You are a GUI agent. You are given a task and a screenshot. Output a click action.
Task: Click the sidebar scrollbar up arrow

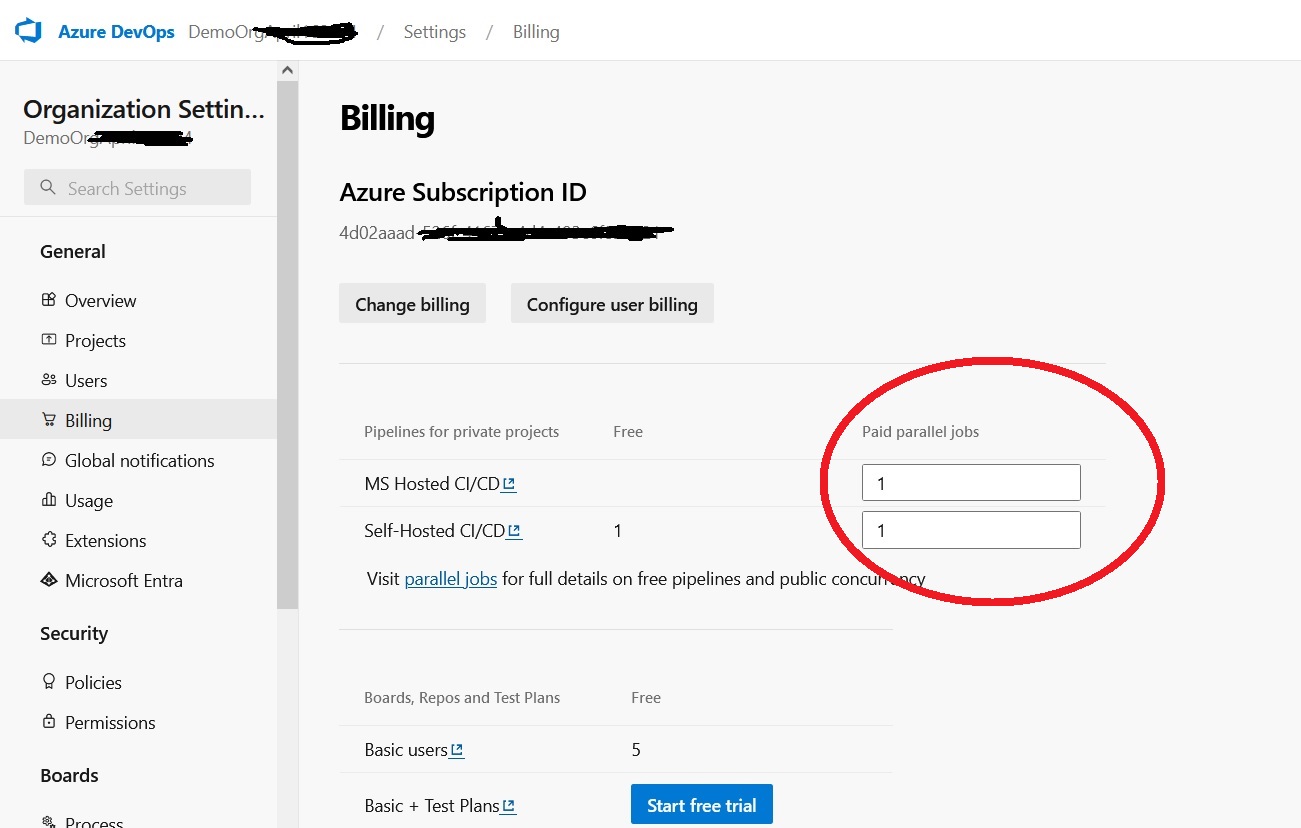coord(287,70)
